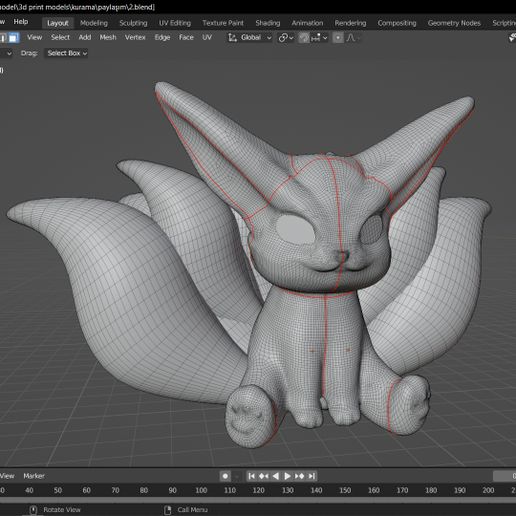Switch to UV Editing workspace
Viewport: 516px width, 516px height.
[x=175, y=23]
